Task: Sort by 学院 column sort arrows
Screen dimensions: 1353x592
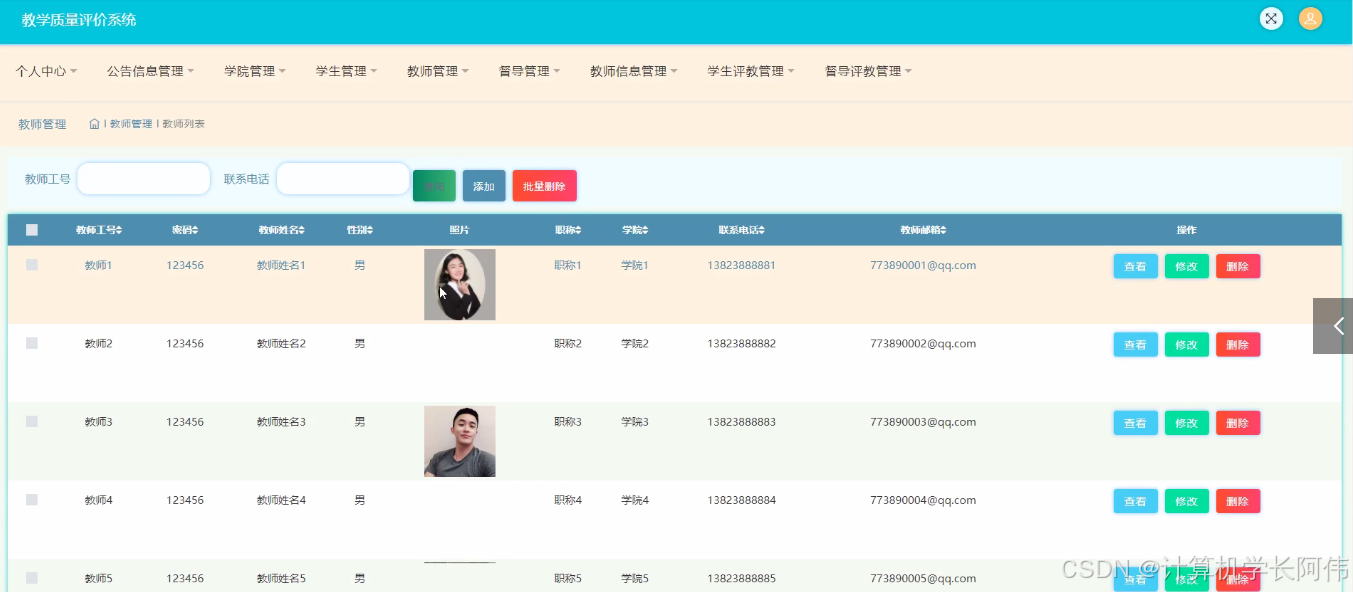Action: pos(645,230)
